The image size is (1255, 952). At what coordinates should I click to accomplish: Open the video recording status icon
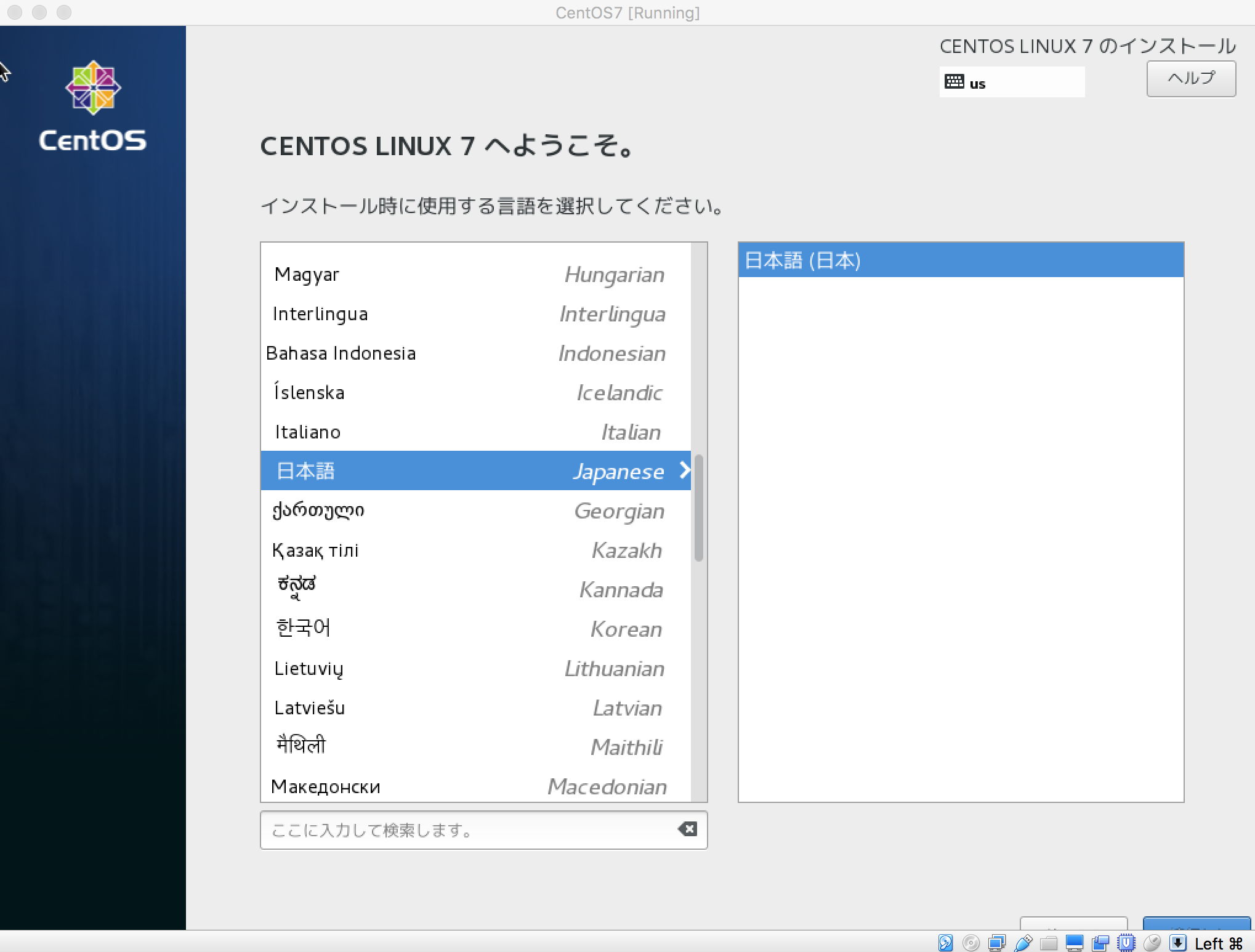tap(1100, 943)
